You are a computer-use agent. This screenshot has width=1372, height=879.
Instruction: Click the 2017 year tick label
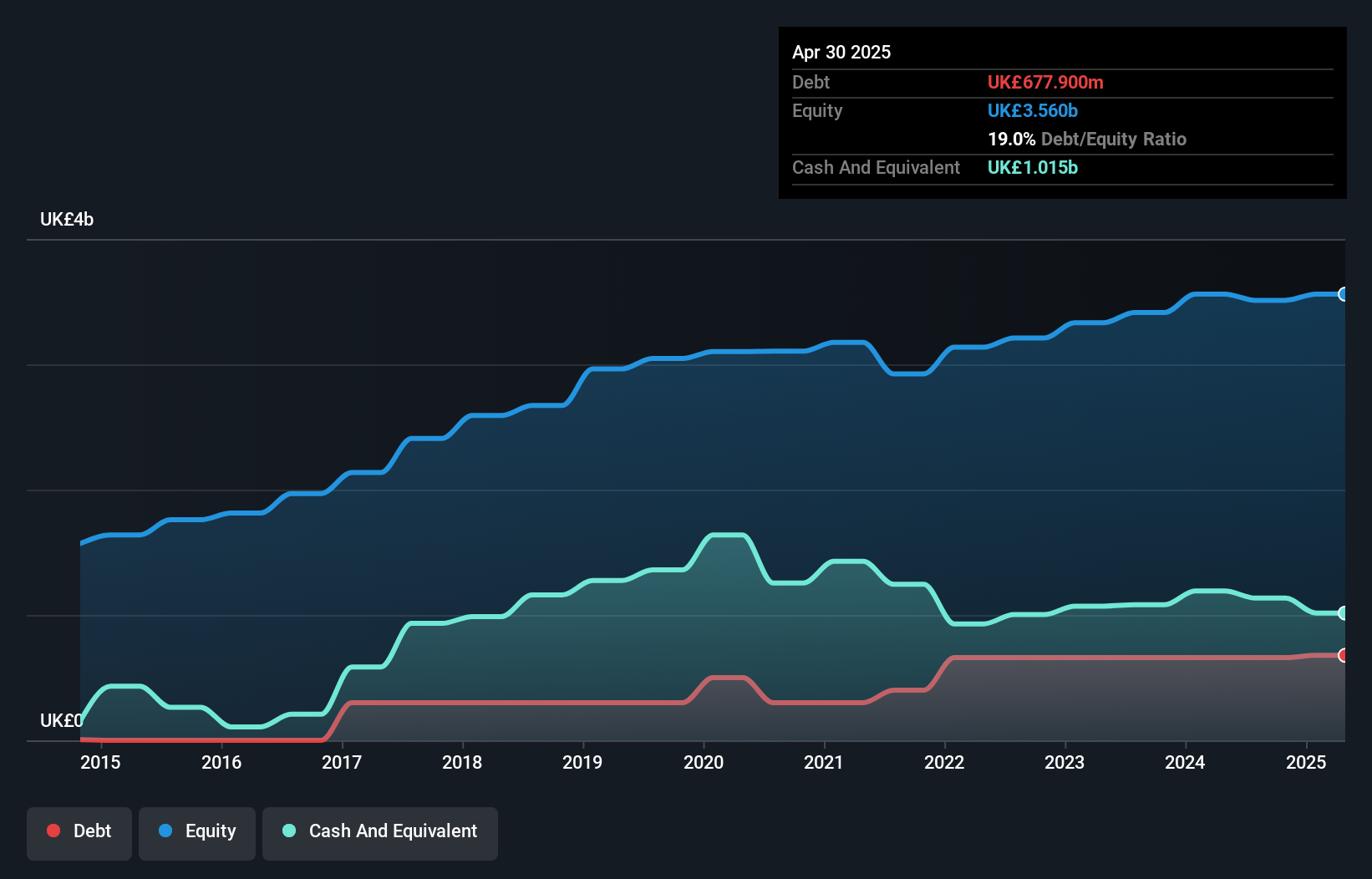point(342,762)
